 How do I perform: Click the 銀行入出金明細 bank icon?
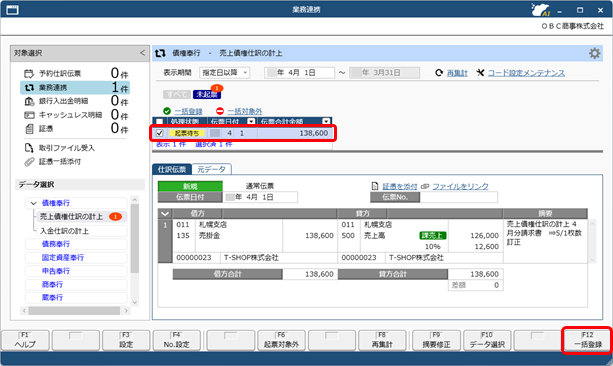[29, 101]
